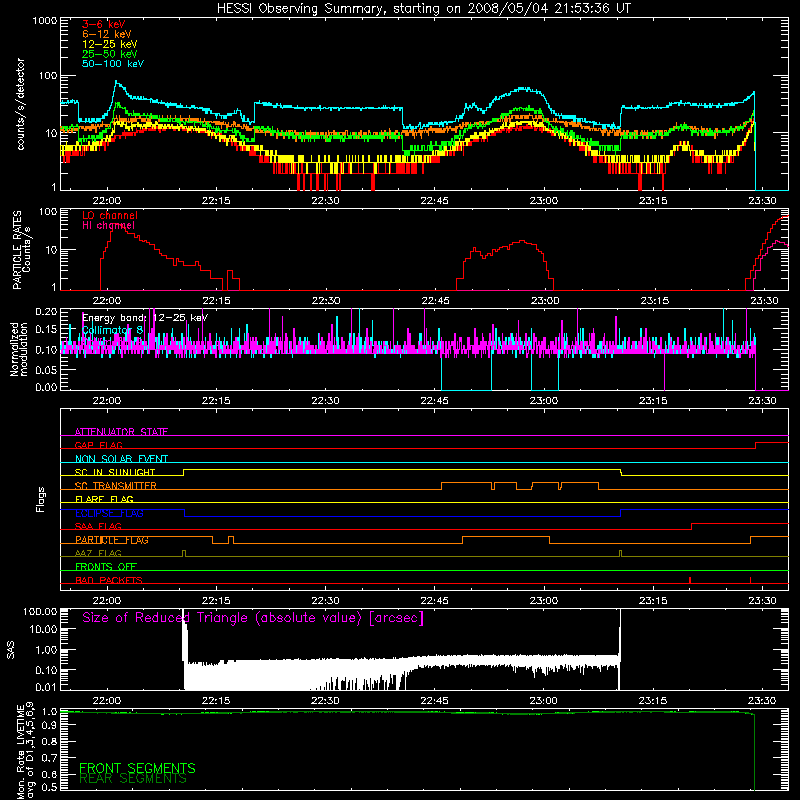Click the counts/s/detector axis label

[x=20, y=104]
